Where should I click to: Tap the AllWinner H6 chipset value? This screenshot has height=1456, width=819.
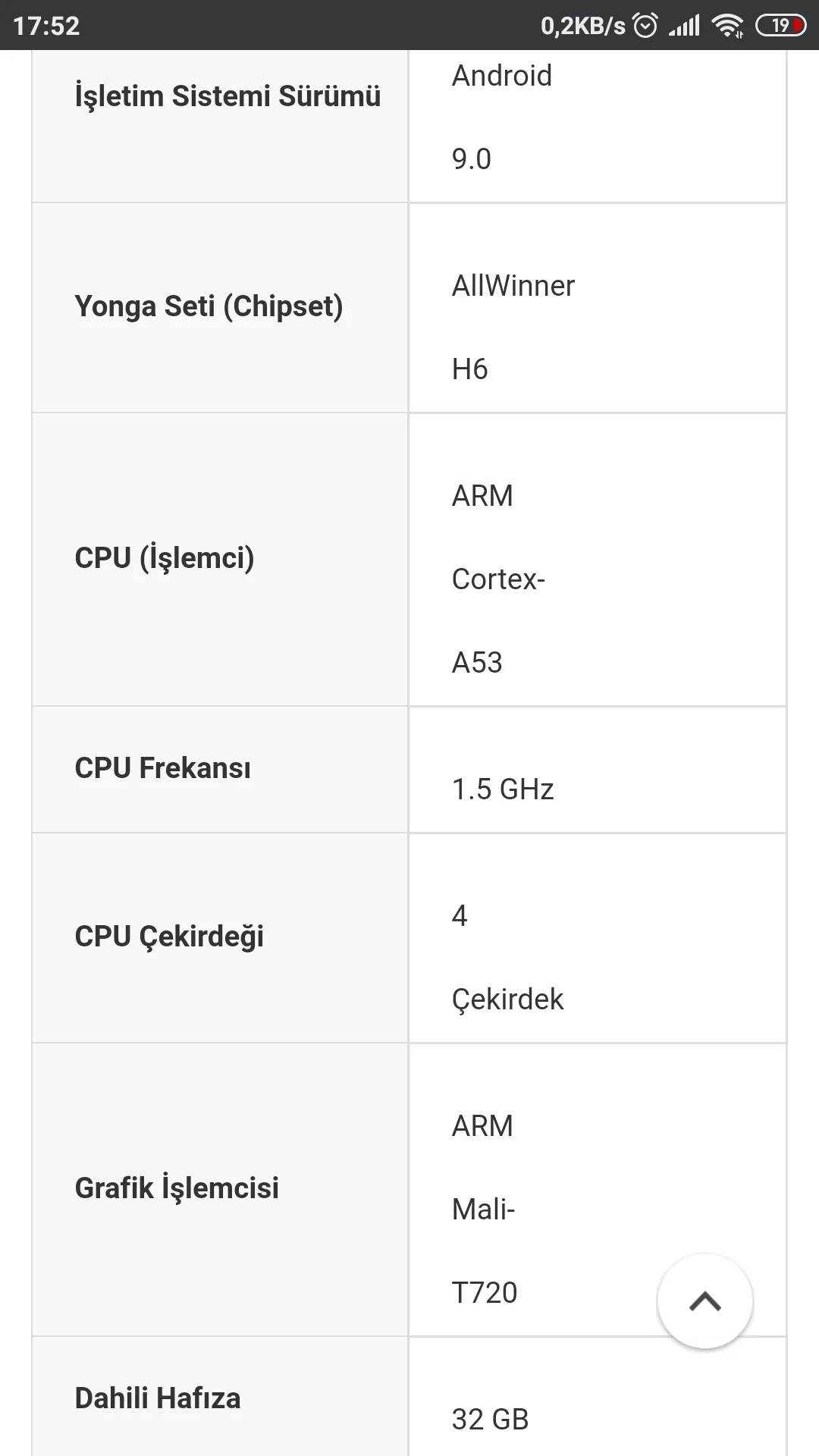pos(513,327)
